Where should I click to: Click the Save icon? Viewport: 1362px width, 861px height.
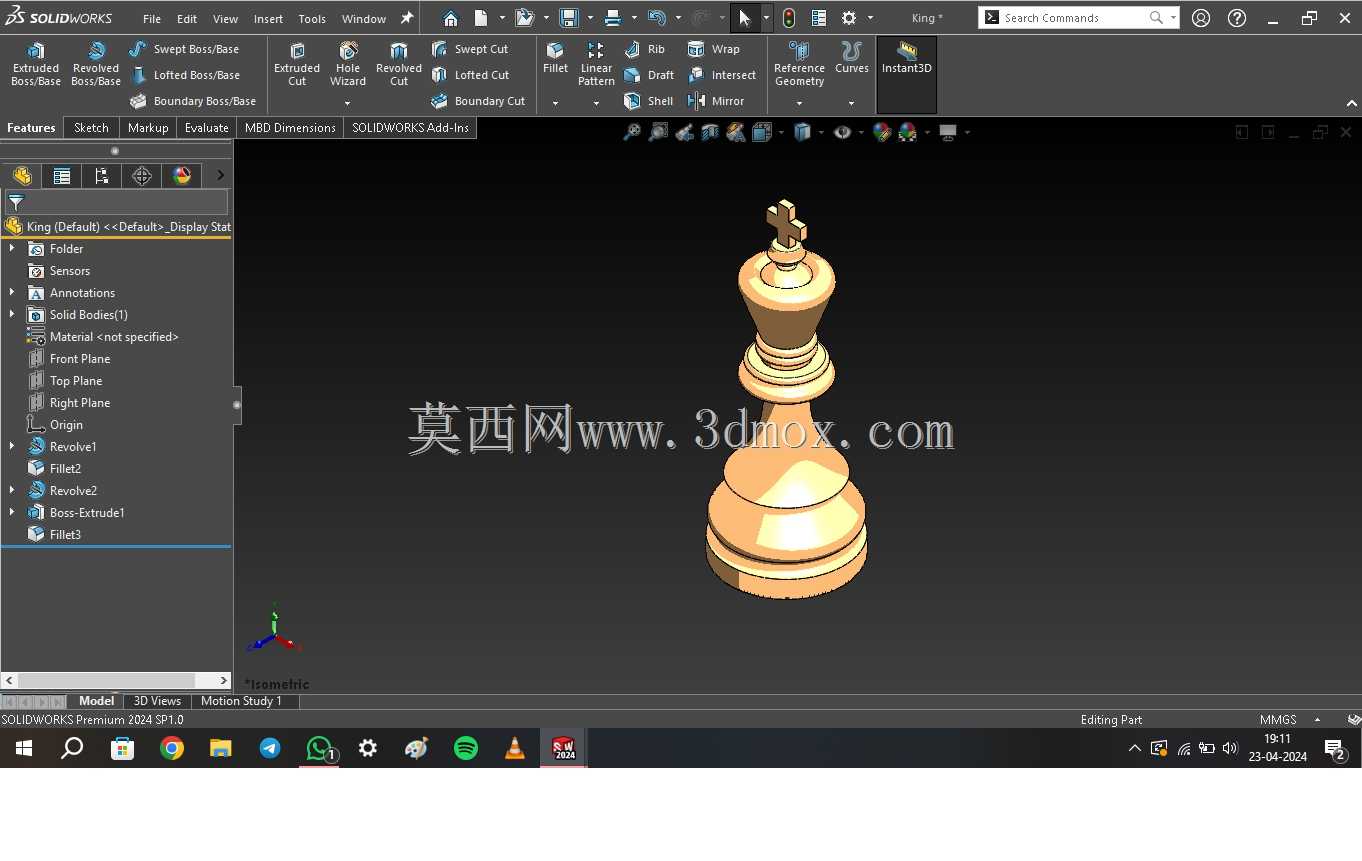pos(569,18)
